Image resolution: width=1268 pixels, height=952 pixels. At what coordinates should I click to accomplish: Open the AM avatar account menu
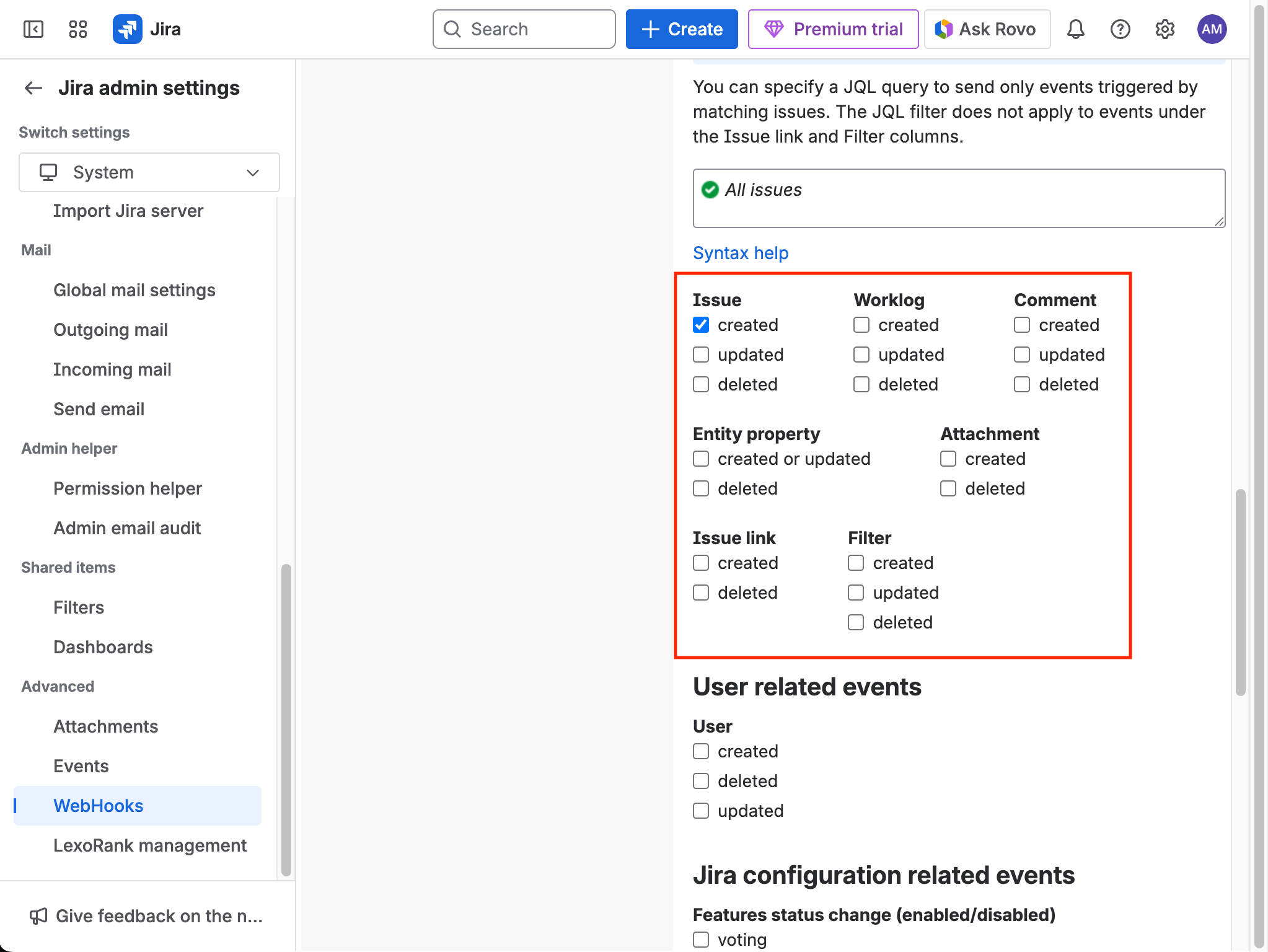click(x=1212, y=29)
